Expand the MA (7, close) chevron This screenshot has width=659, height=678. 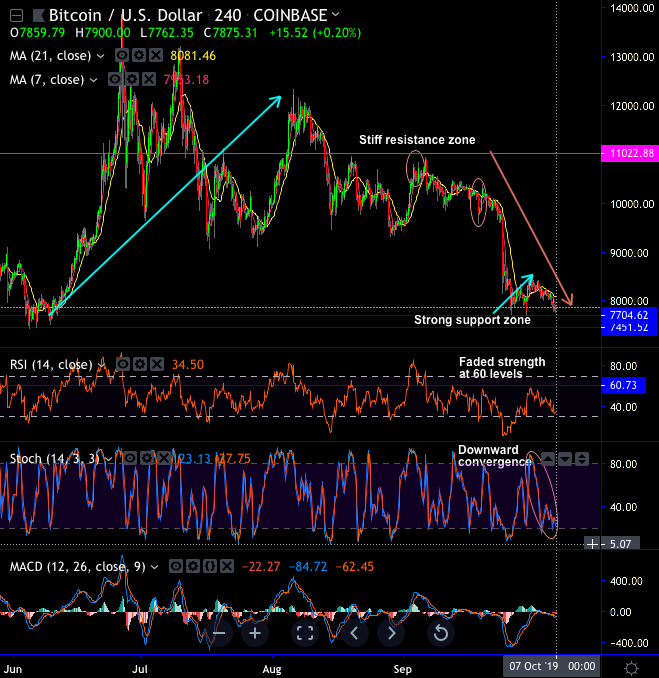95,79
